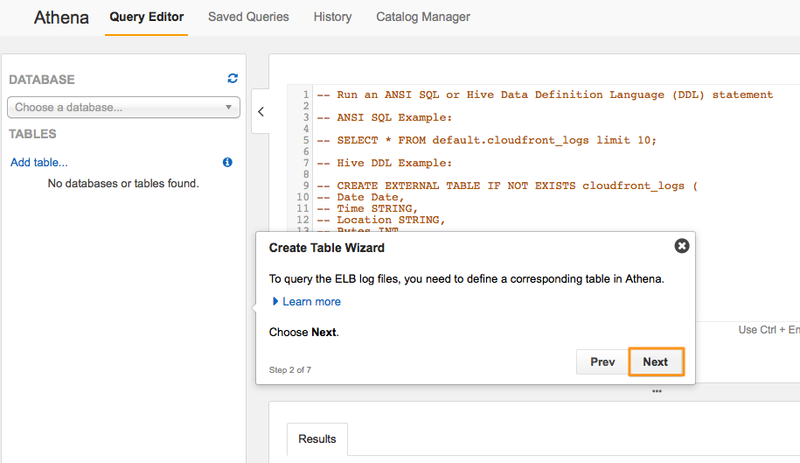Screen dimensions: 800x463
Task: Go to the History tab
Action: pos(332,17)
